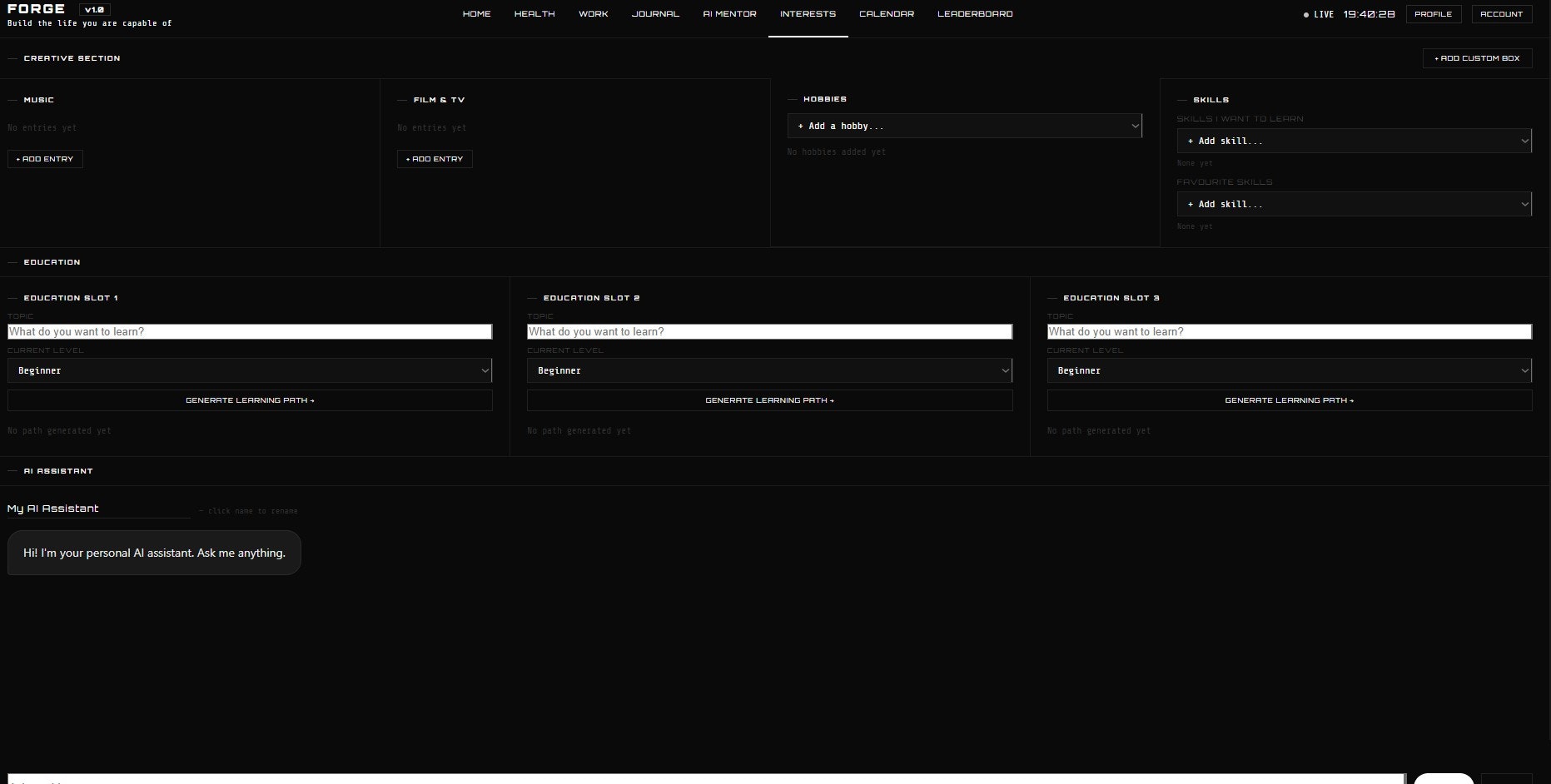The image size is (1551, 784).
Task: Click the Add Custom Box button
Action: [x=1477, y=58]
